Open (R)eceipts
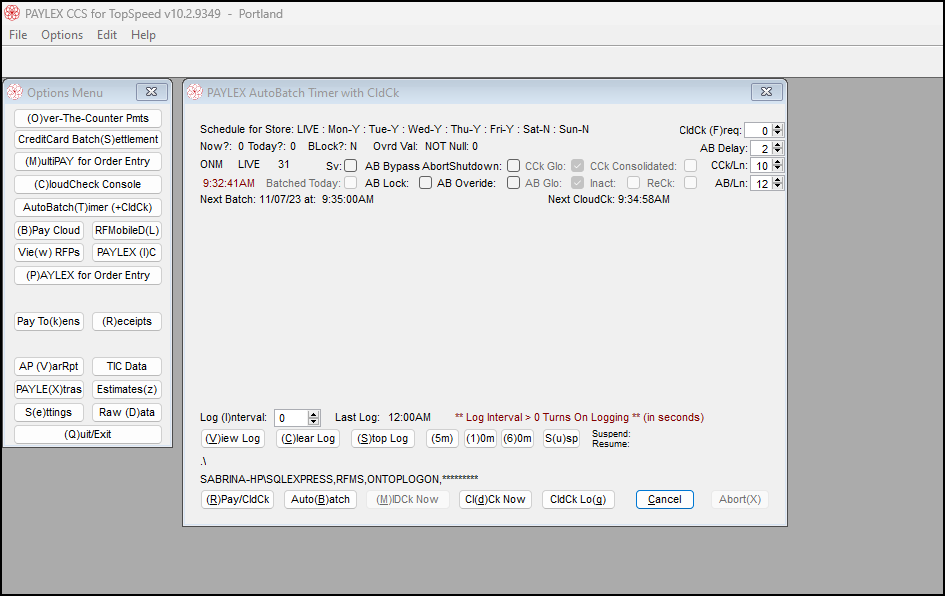The image size is (945, 596). [x=127, y=321]
